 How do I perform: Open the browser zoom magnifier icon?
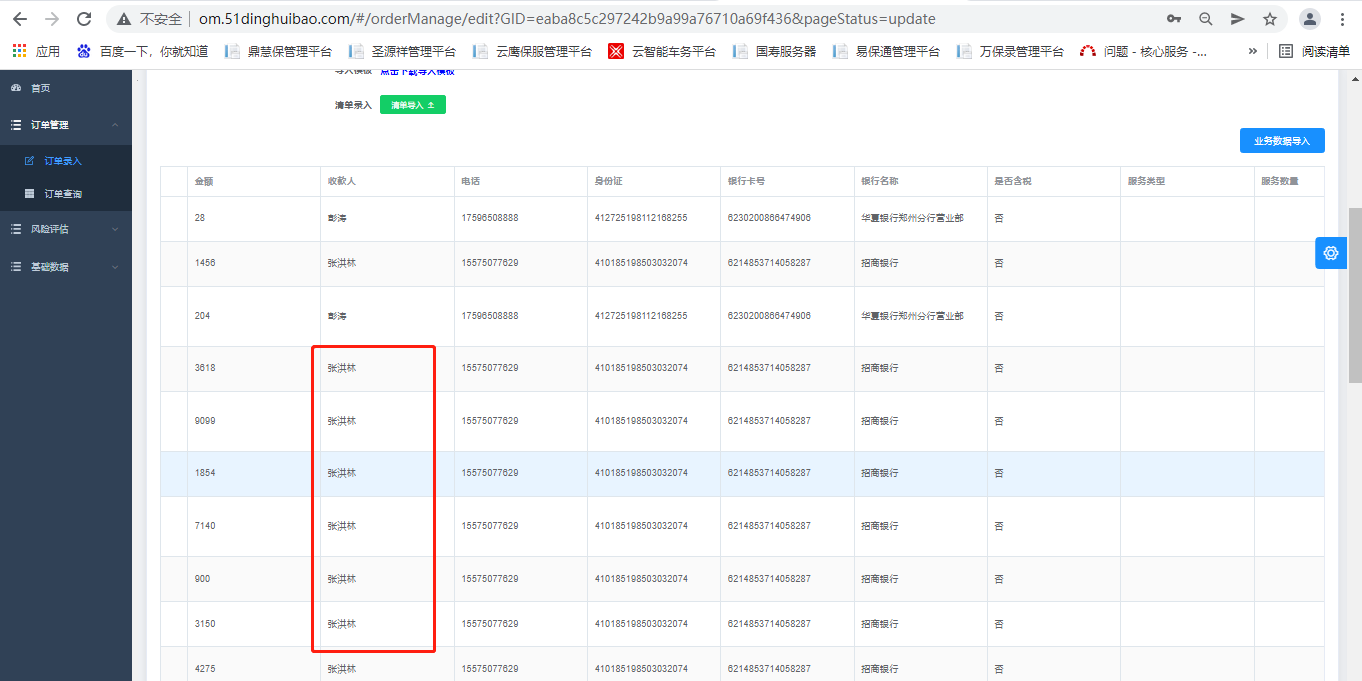click(x=1206, y=19)
